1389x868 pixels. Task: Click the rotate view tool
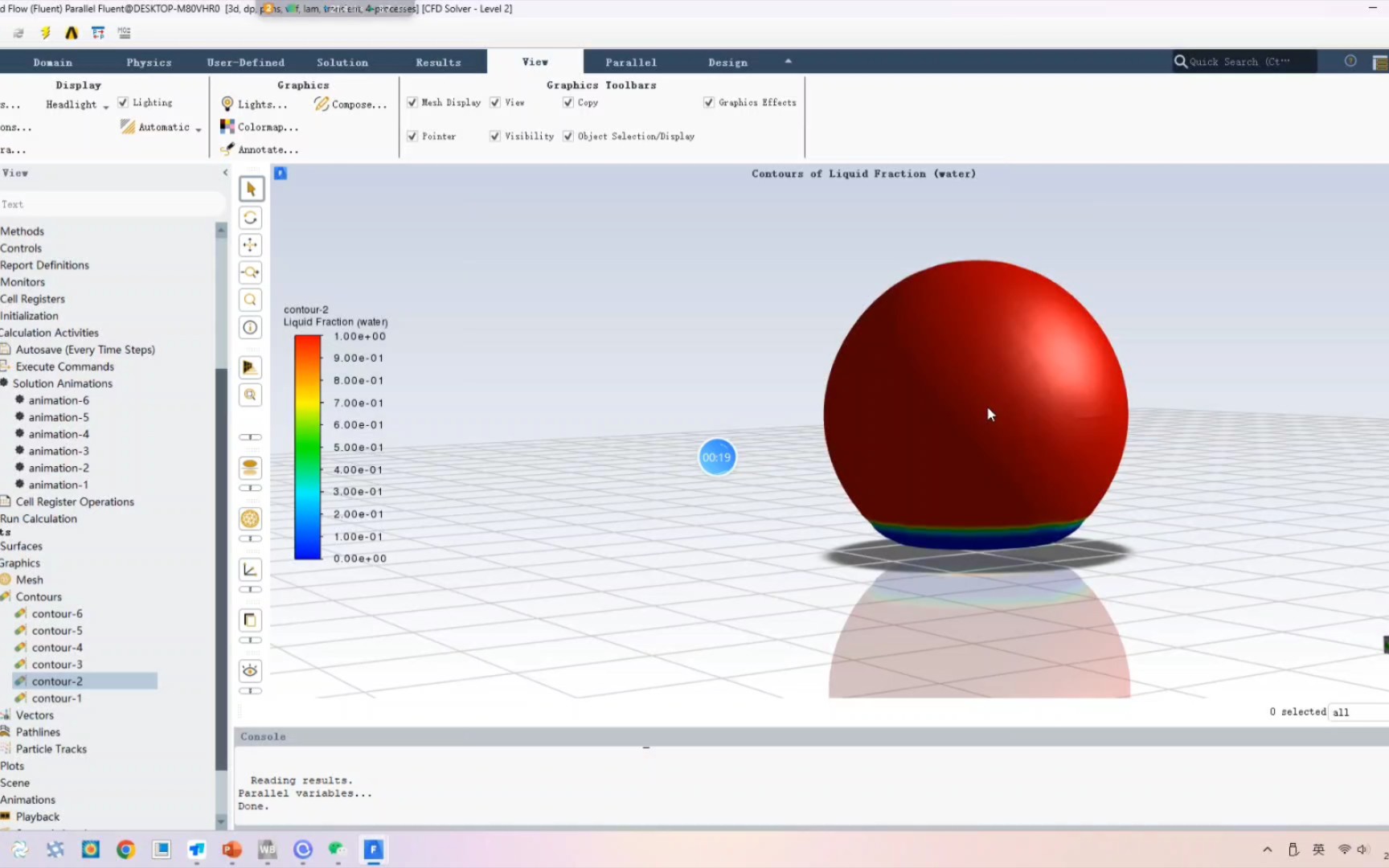[x=250, y=217]
